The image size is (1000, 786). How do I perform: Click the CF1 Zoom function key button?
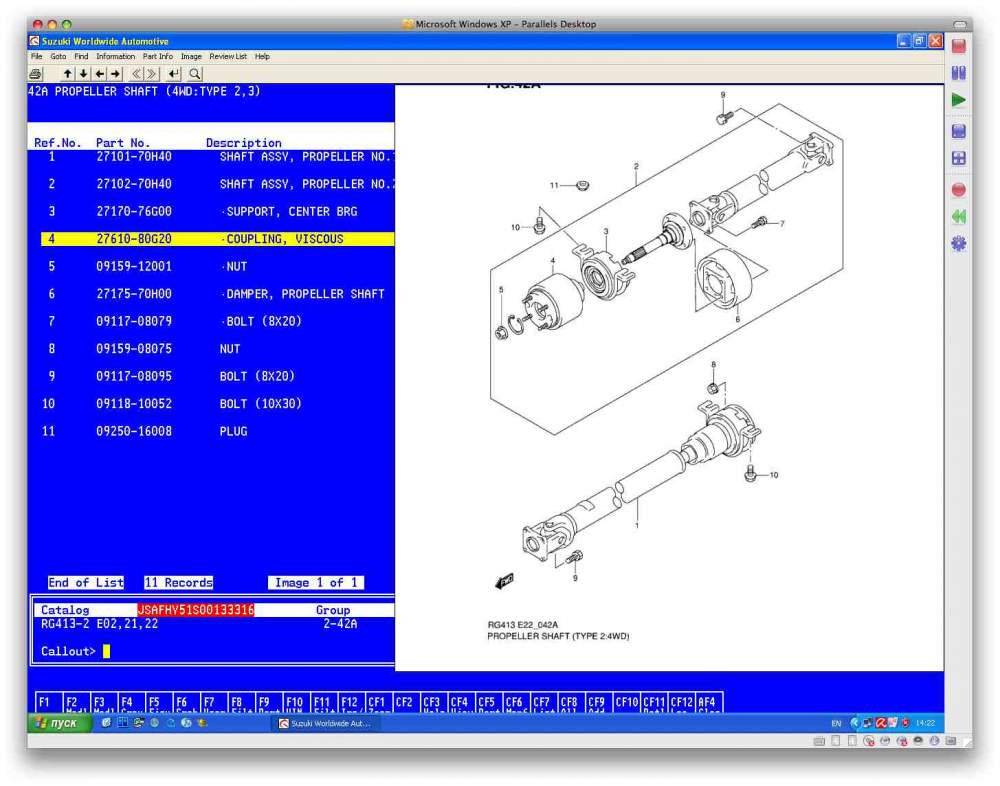tap(378, 702)
